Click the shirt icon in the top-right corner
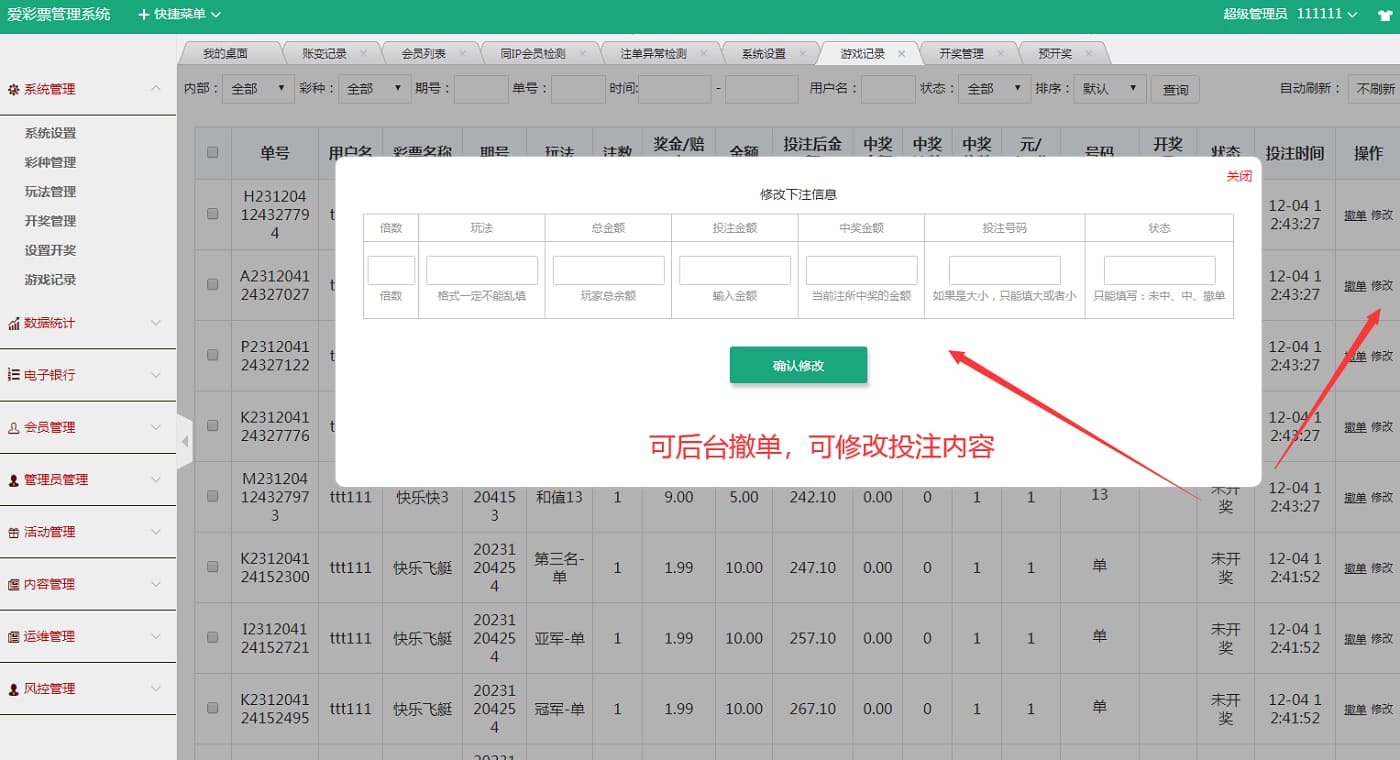 click(x=1379, y=14)
